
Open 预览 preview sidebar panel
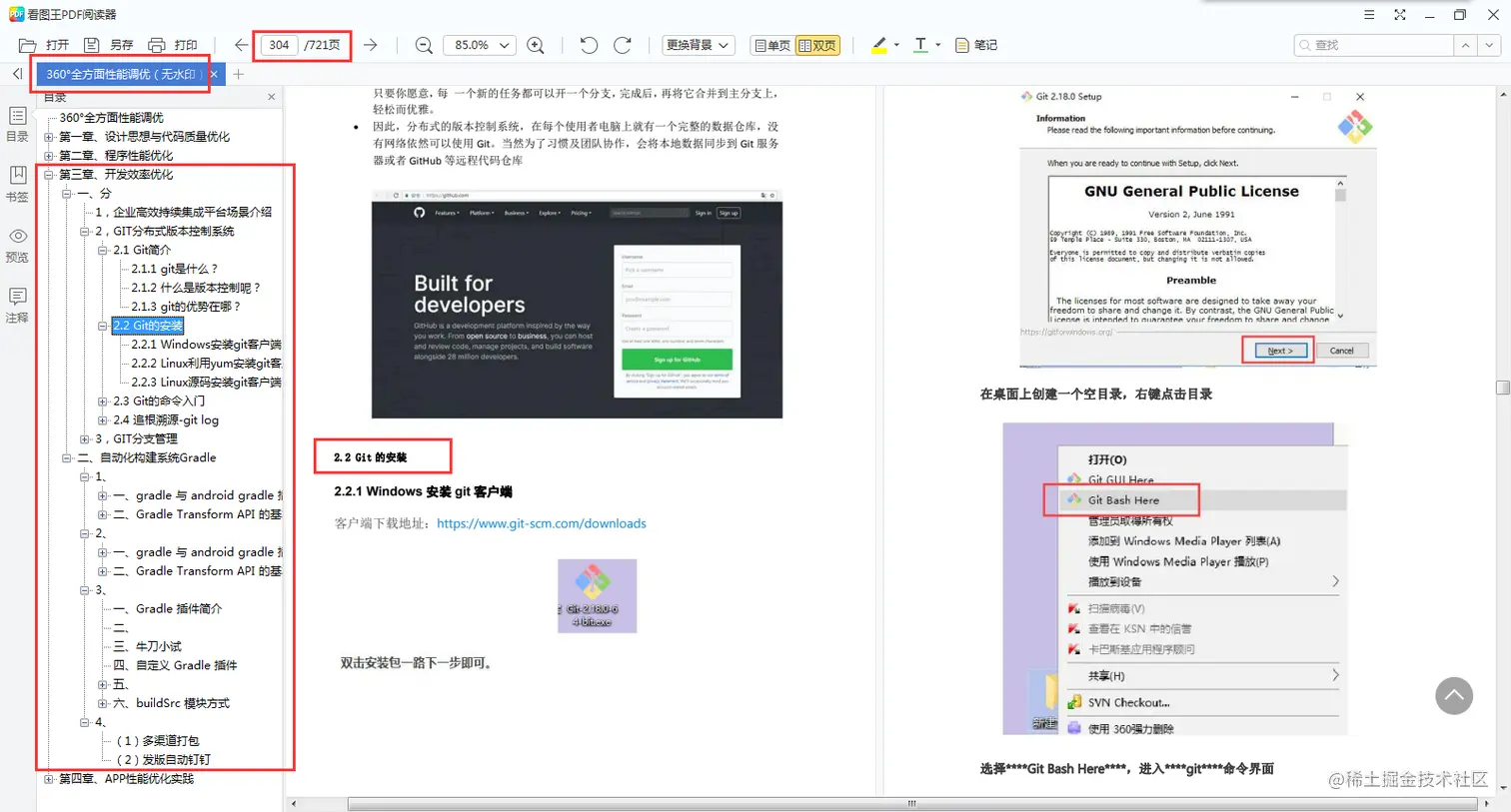[17, 245]
